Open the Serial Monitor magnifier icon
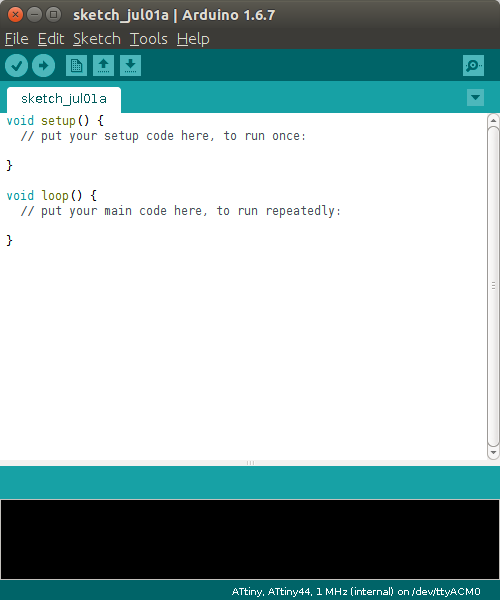This screenshot has height=600, width=500. pos(473,65)
